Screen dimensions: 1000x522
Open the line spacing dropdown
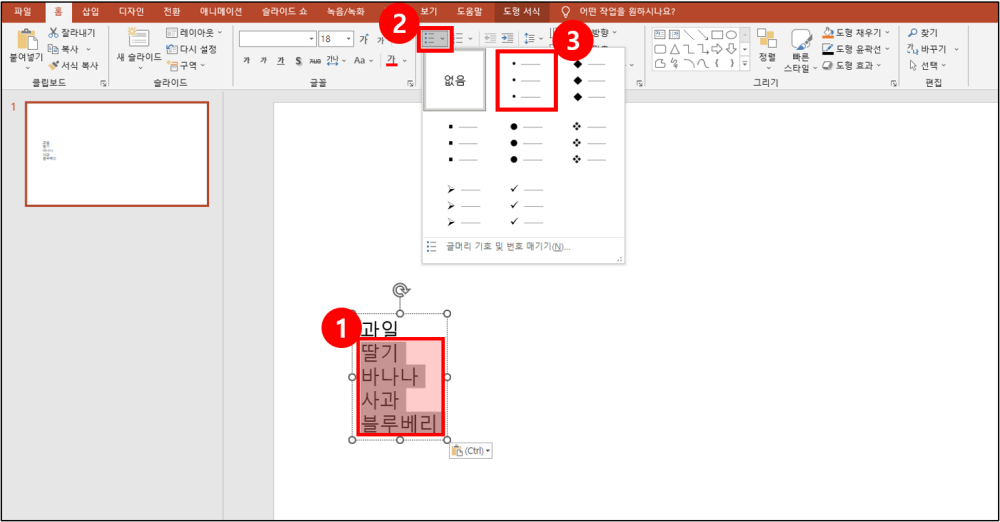tap(533, 39)
